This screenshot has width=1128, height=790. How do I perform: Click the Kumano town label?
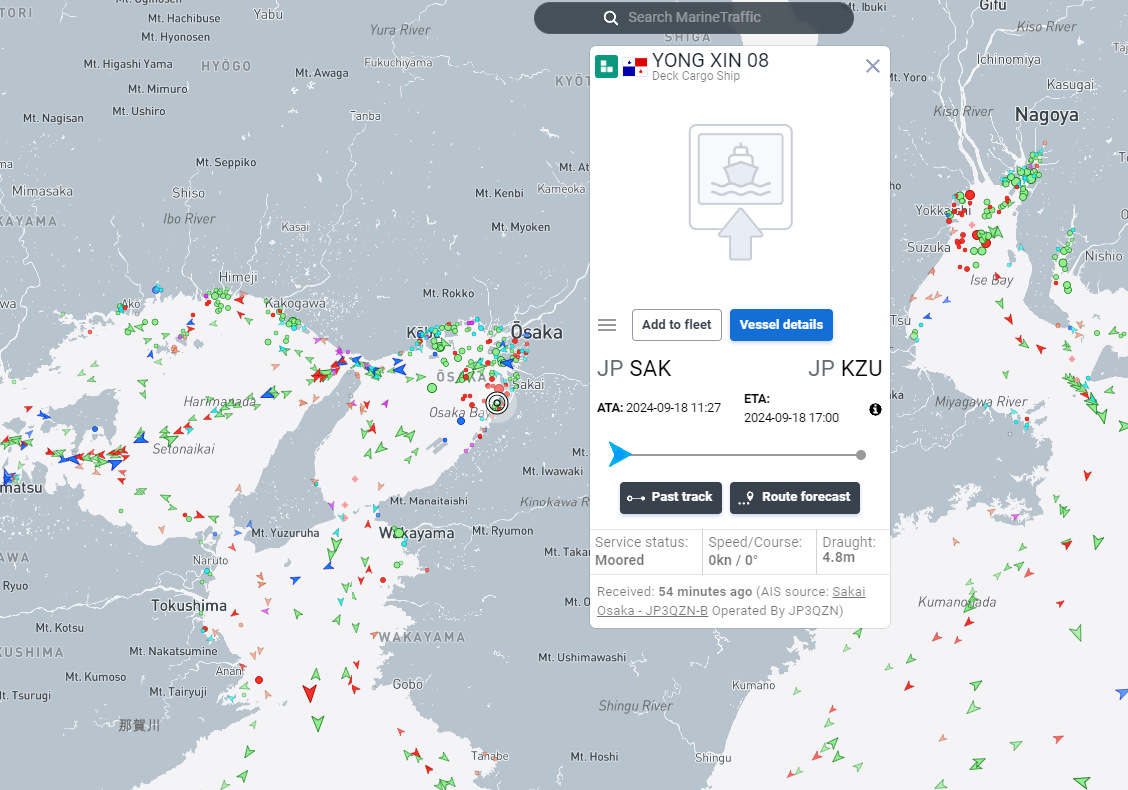click(x=753, y=685)
